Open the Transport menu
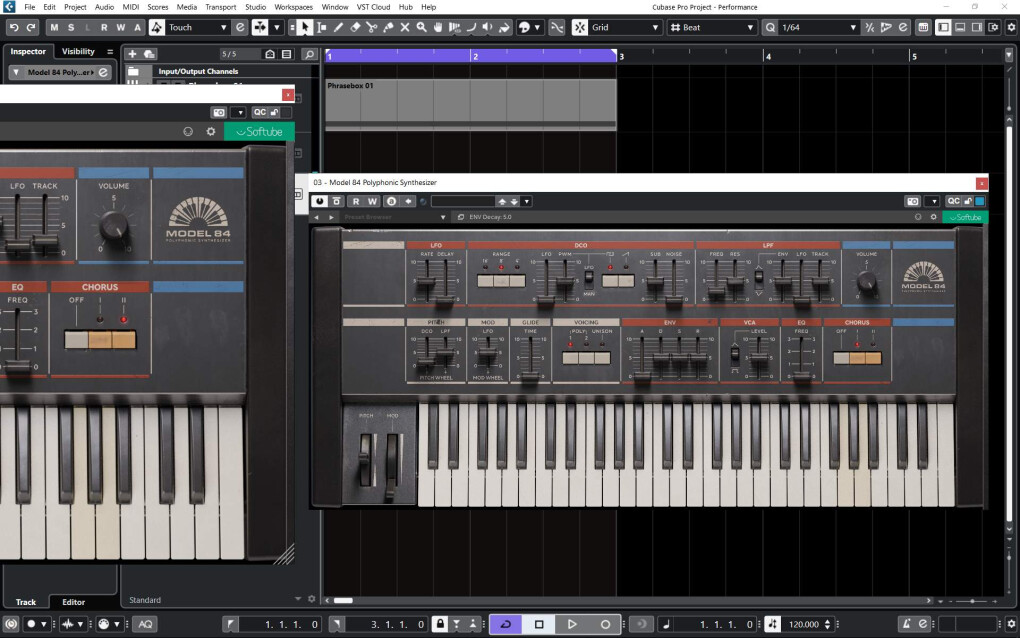1020x638 pixels. (221, 7)
